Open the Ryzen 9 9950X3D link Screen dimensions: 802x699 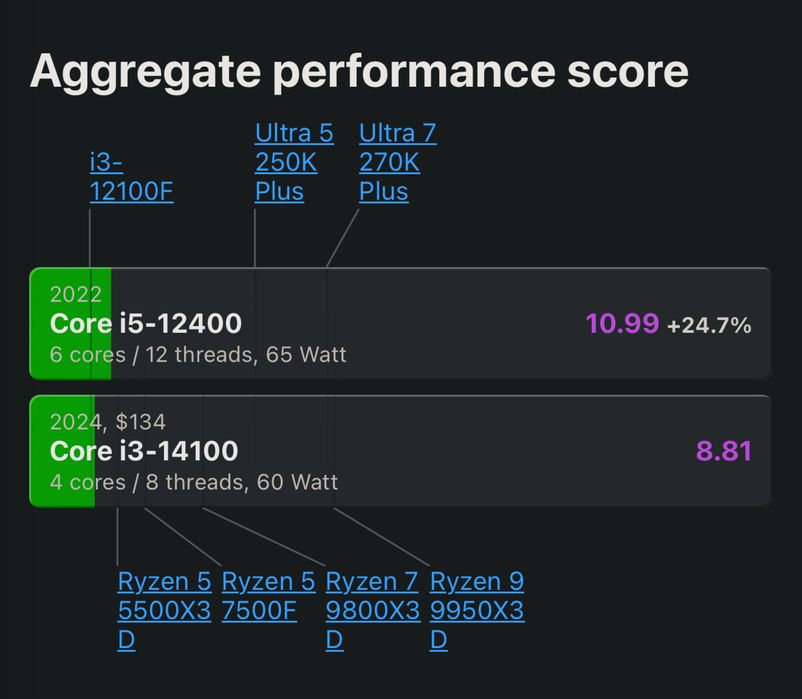tap(477, 610)
